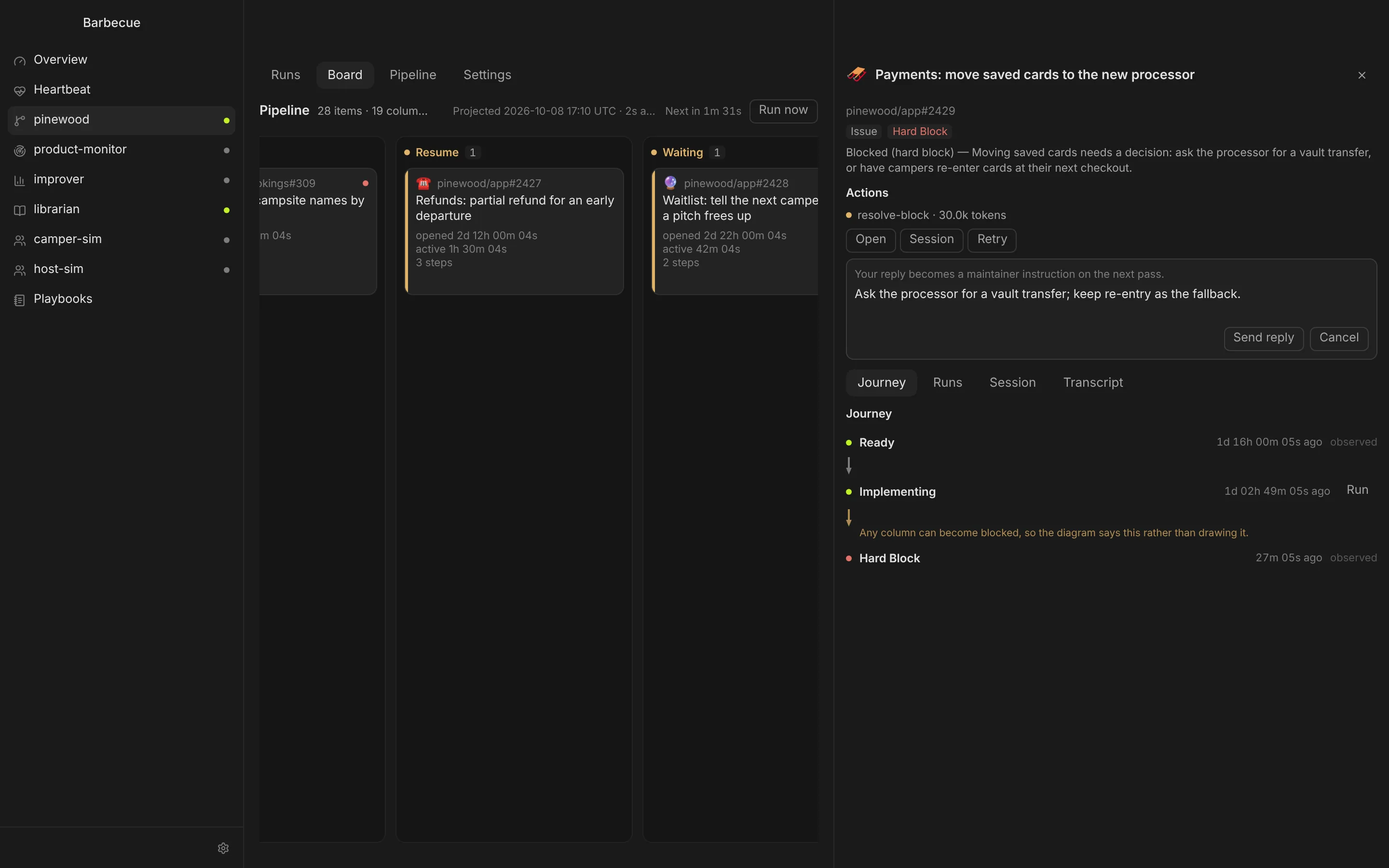The width and height of the screenshot is (1389, 868).
Task: Select the Journey tab in detail panel
Action: coord(881,383)
